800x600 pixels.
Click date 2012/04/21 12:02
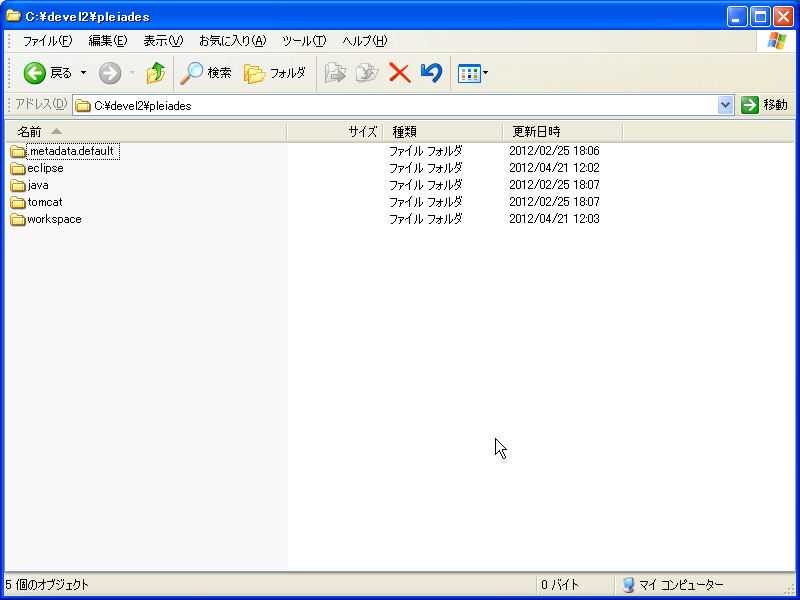[554, 168]
